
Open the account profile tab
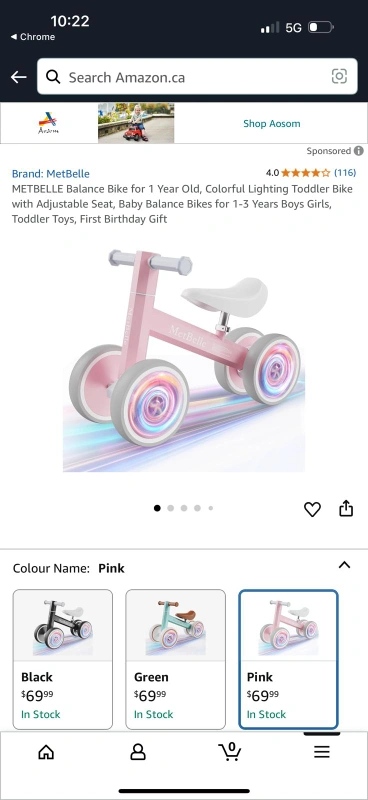click(138, 752)
